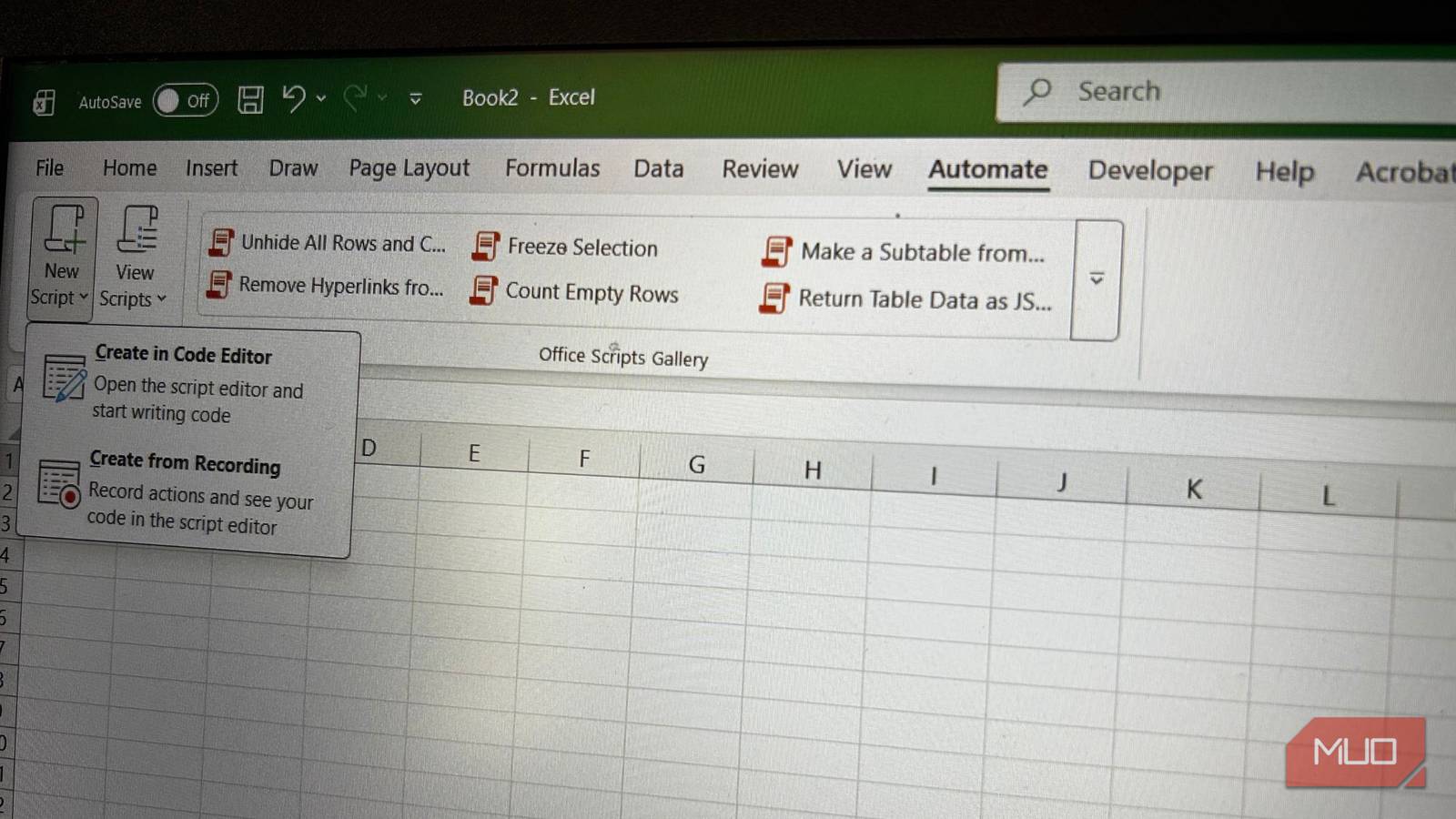
Task: Switch to the Insert tab
Action: pos(211,168)
